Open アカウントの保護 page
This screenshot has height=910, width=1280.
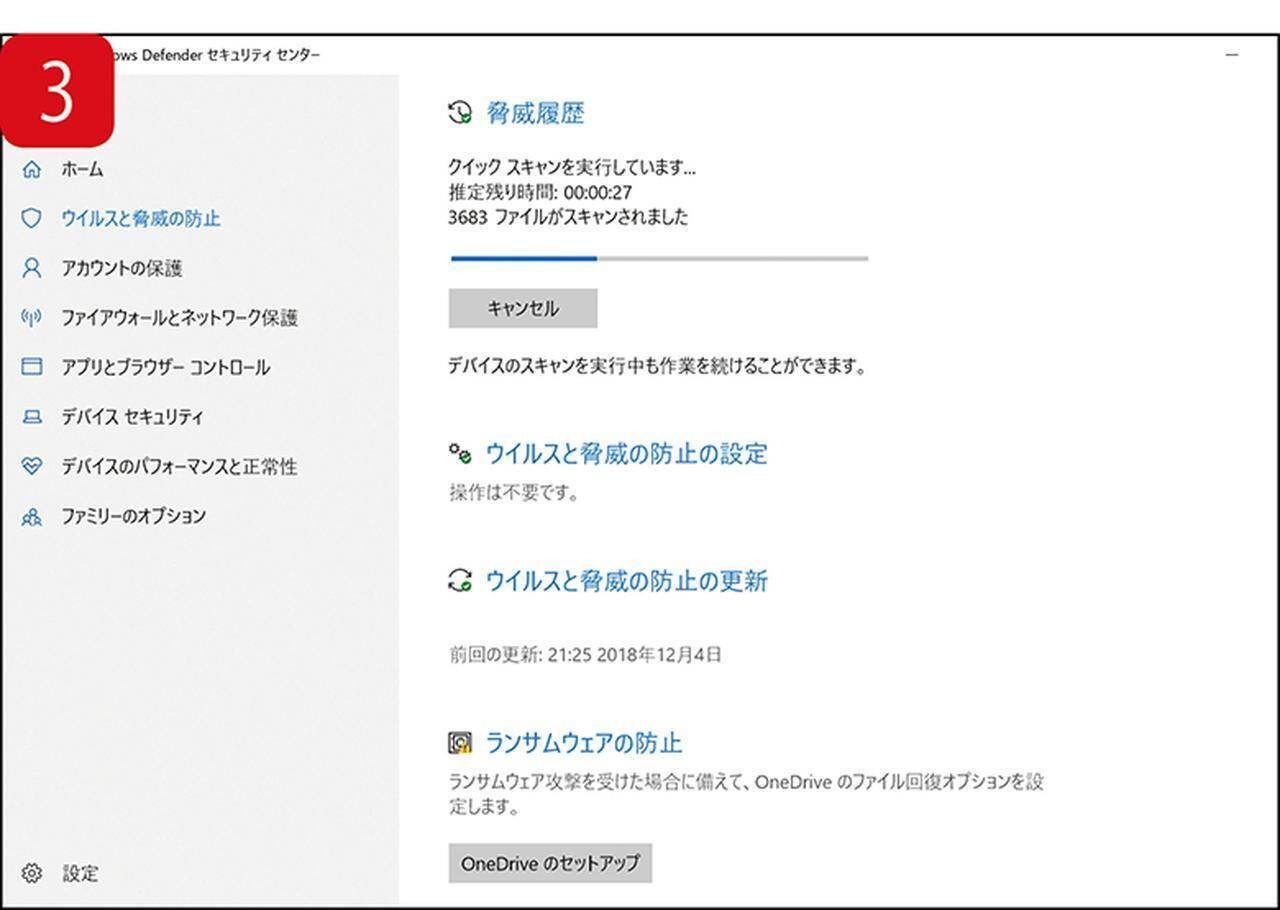pyautogui.click(x=122, y=268)
